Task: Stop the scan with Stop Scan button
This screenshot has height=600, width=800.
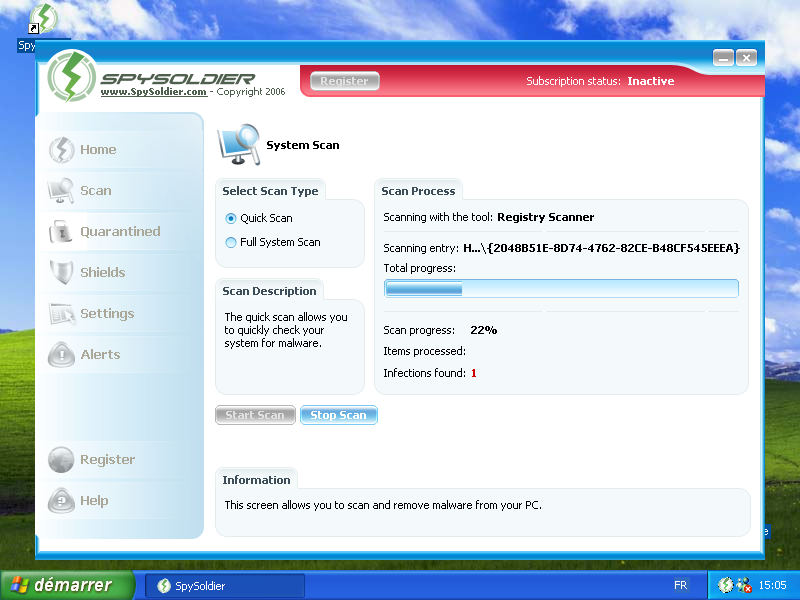Action: click(x=338, y=415)
